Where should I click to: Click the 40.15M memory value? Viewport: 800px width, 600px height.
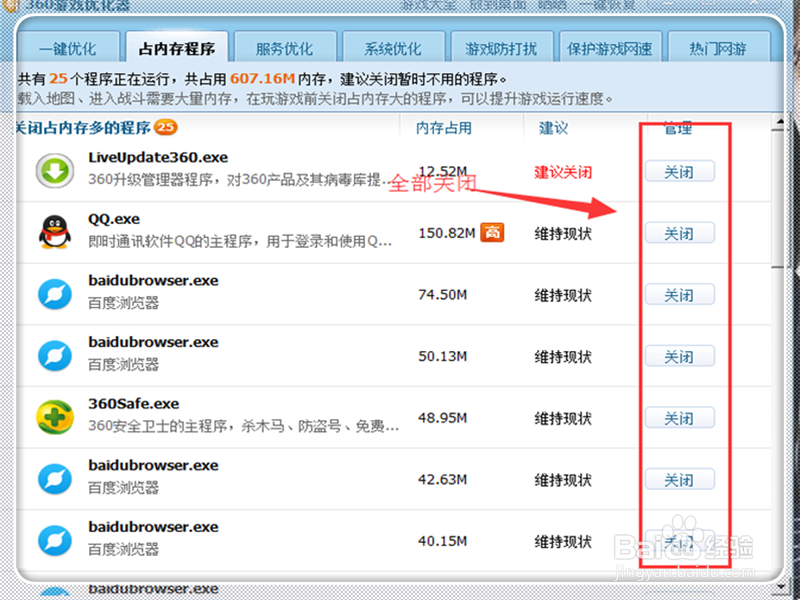pos(442,541)
